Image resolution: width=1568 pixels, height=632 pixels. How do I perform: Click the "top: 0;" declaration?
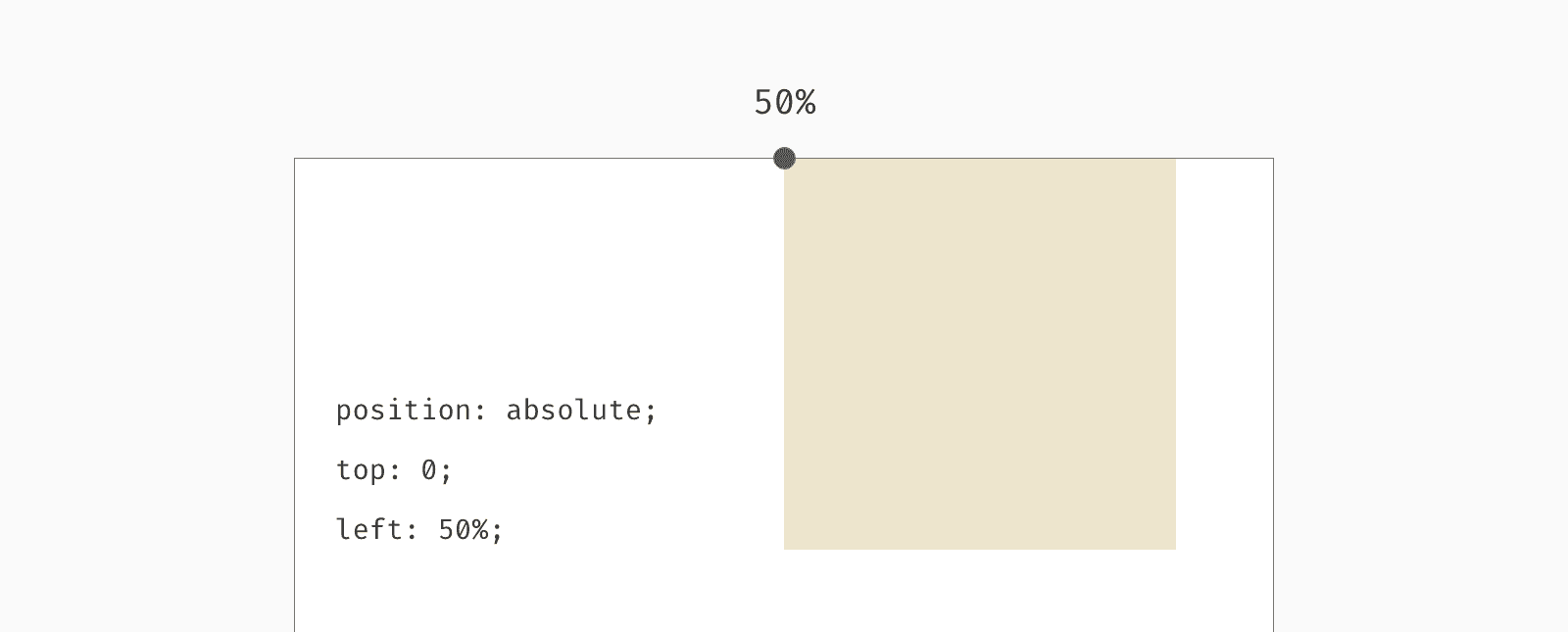394,470
